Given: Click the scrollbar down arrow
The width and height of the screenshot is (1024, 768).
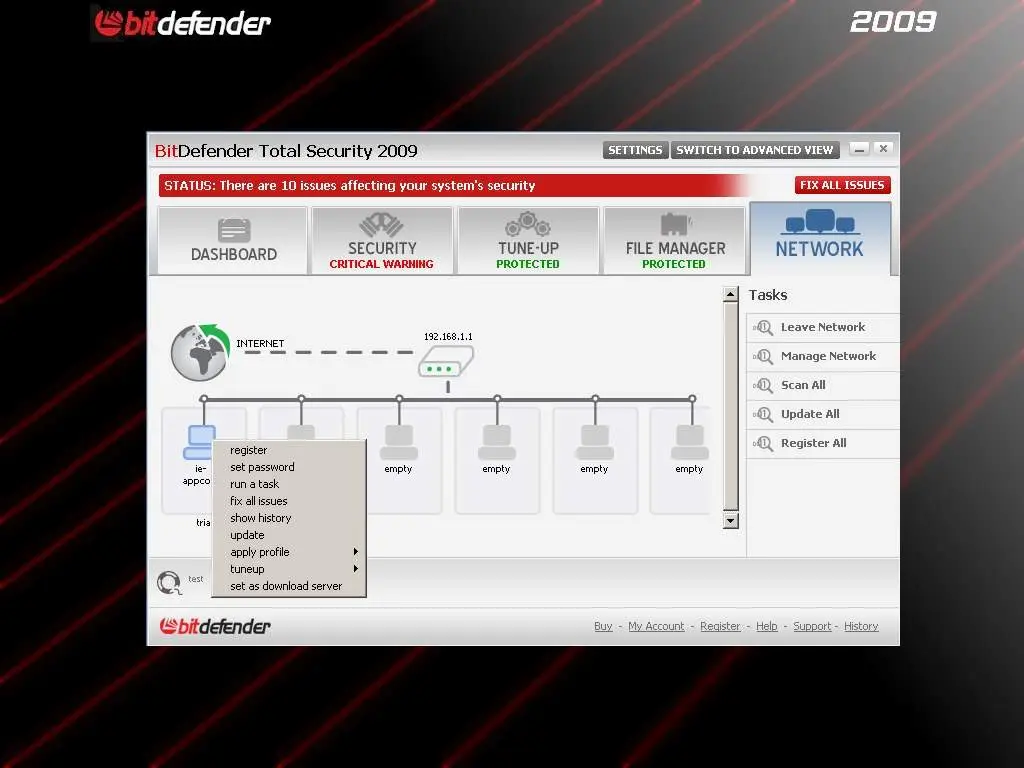Looking at the screenshot, I should click(x=731, y=520).
